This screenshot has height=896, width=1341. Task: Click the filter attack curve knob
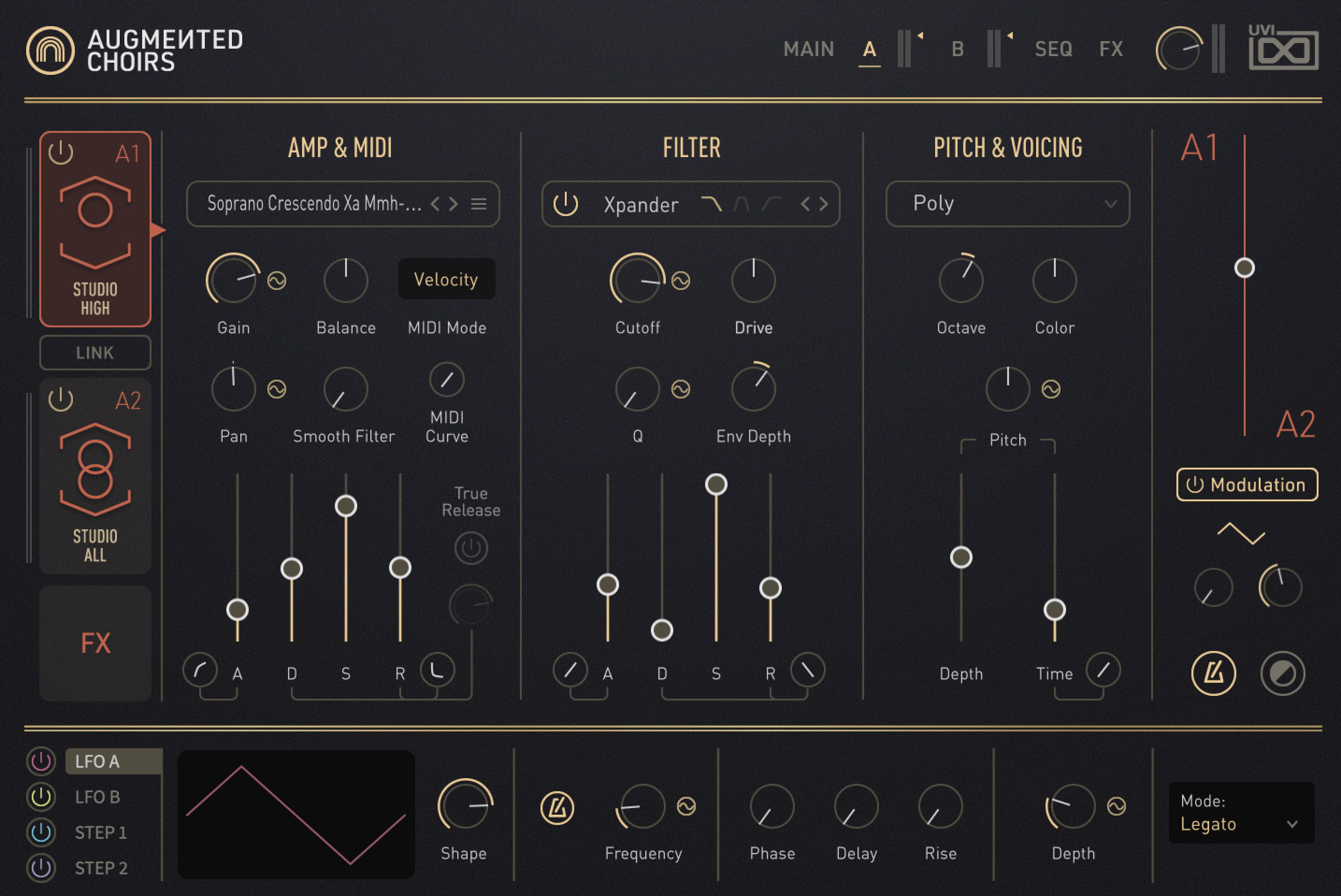[x=570, y=670]
